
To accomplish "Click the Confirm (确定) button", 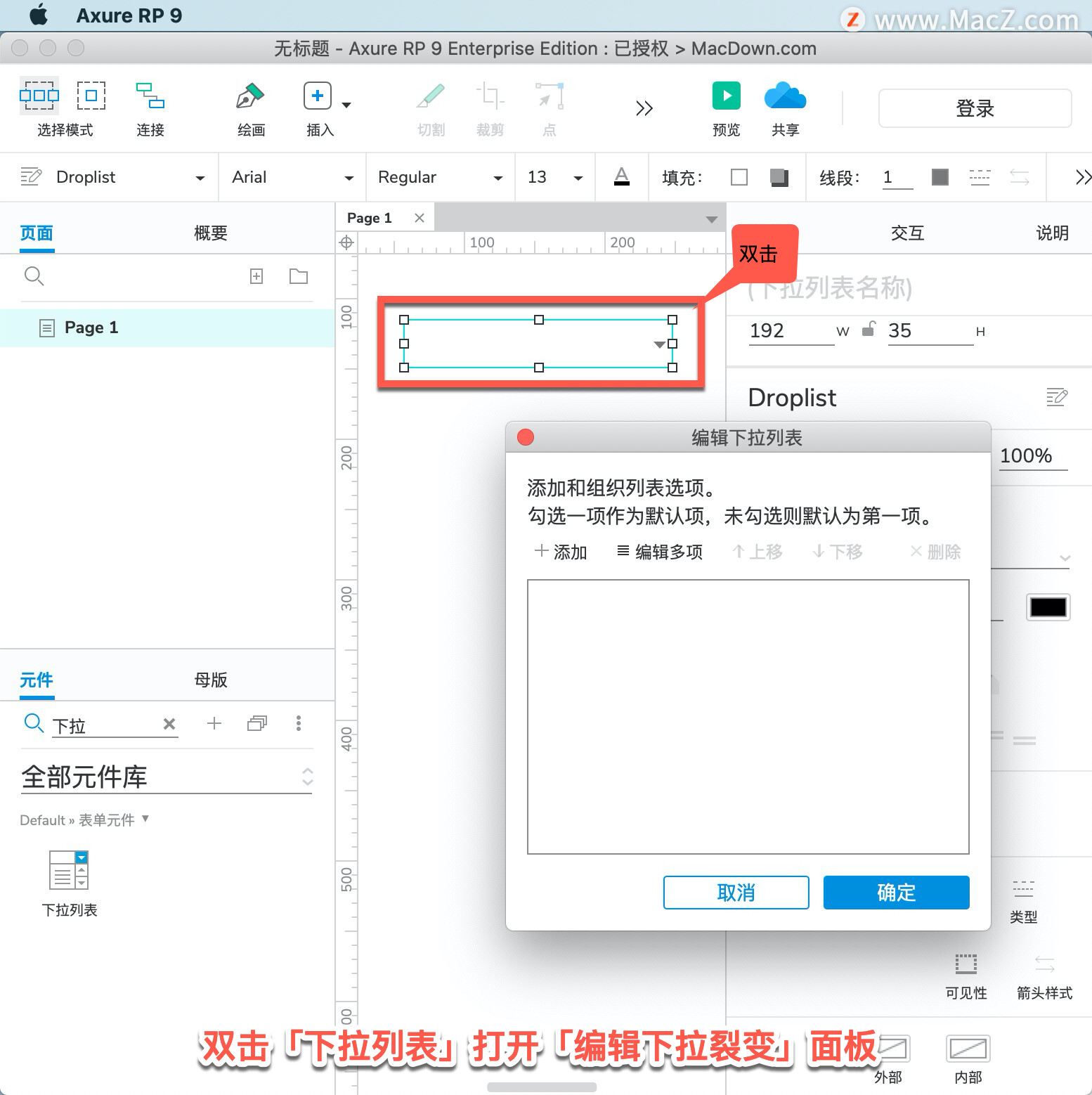I will click(896, 893).
